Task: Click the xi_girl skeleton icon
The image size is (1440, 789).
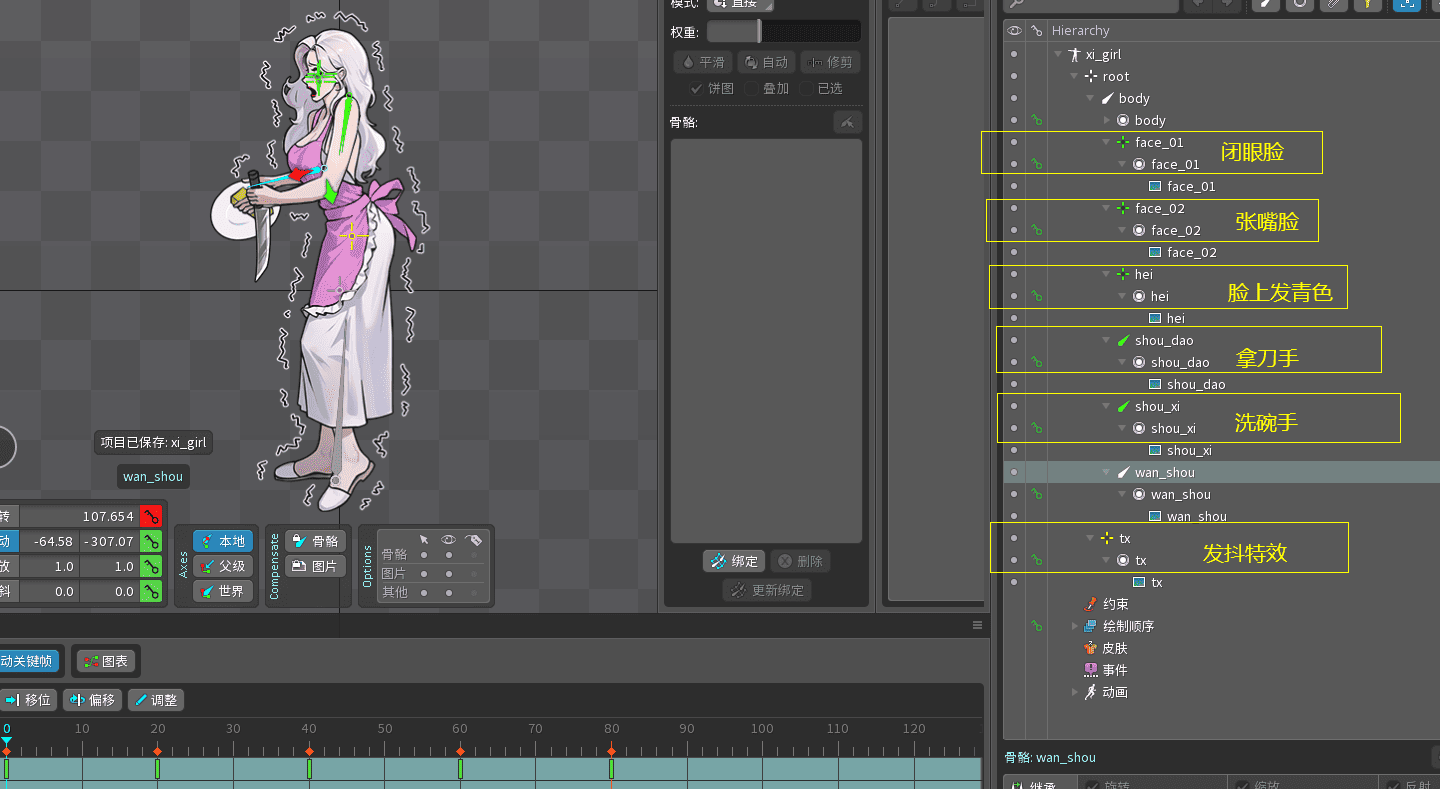Action: click(1074, 54)
